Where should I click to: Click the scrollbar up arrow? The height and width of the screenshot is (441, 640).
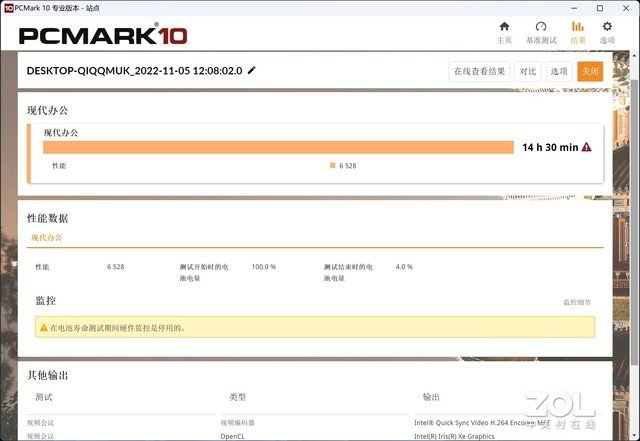click(634, 56)
